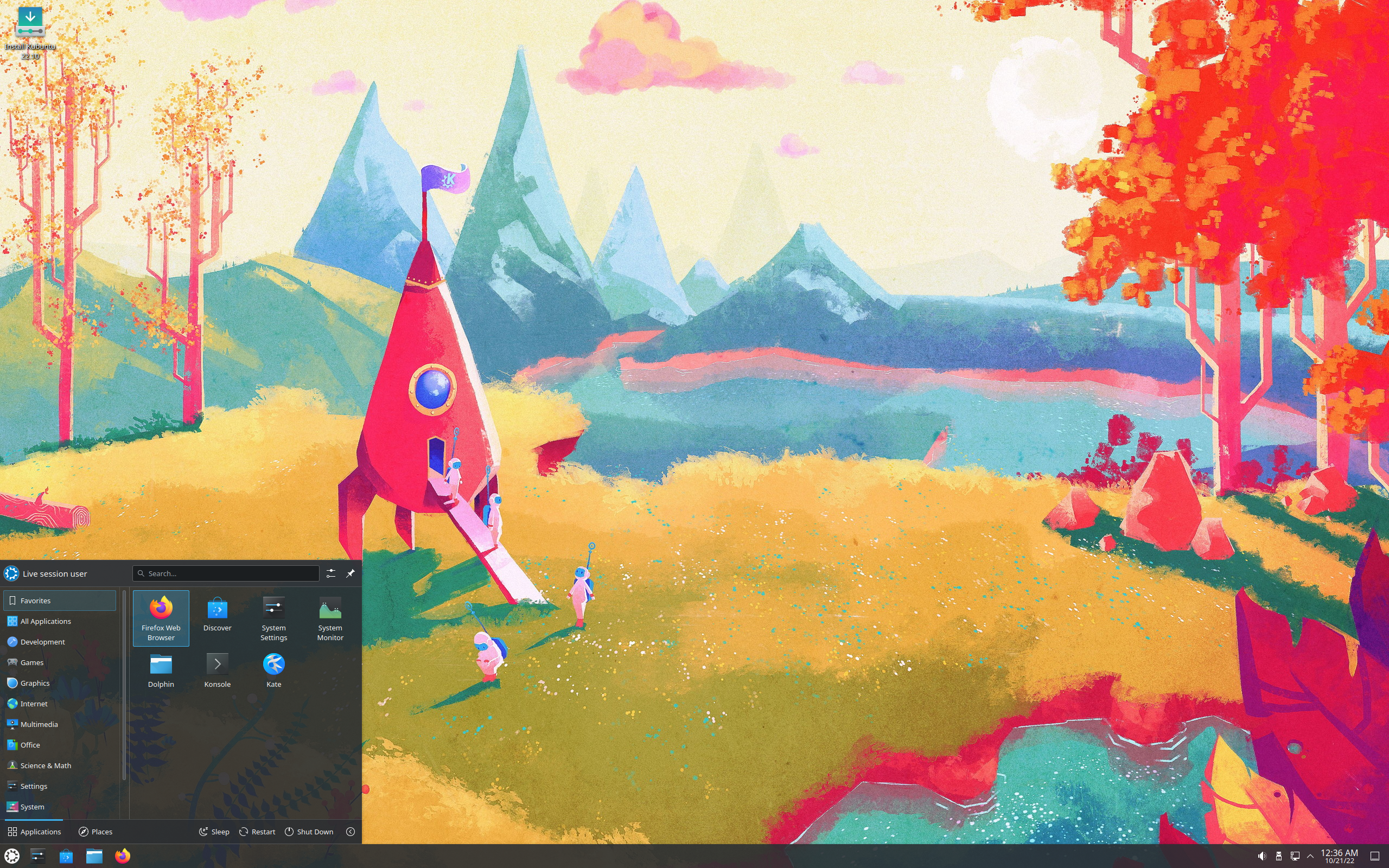Open the Multimedia category
The width and height of the screenshot is (1389, 868).
click(x=60, y=724)
